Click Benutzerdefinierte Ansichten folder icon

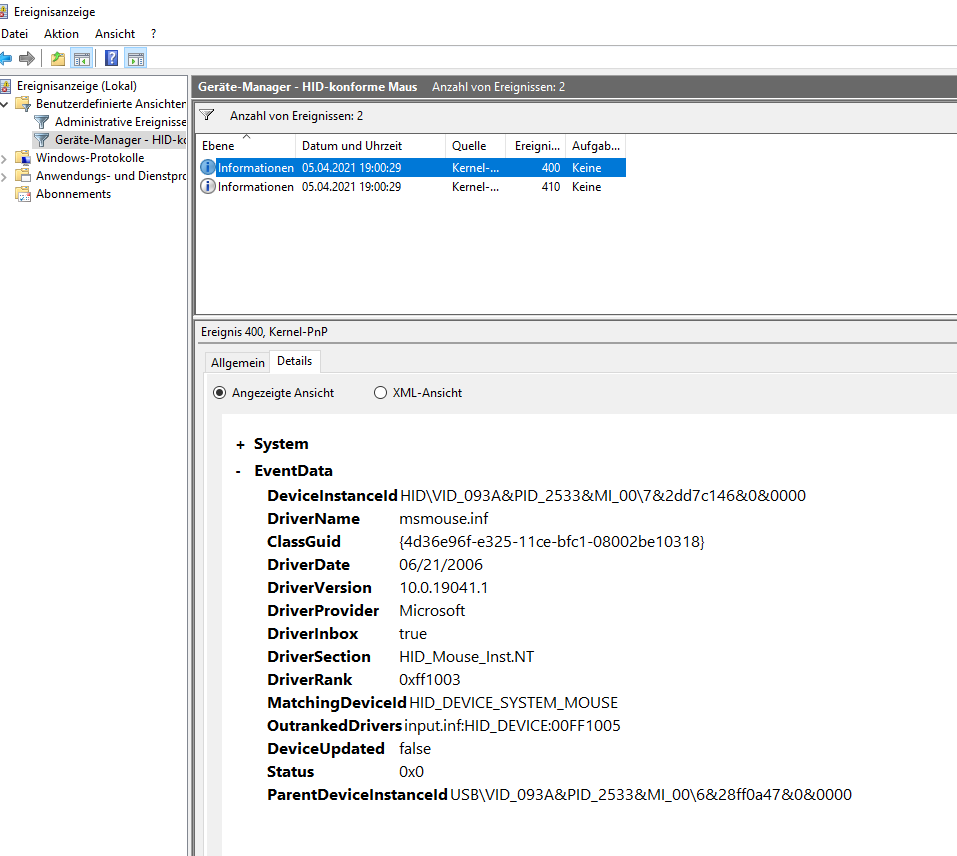pos(23,104)
